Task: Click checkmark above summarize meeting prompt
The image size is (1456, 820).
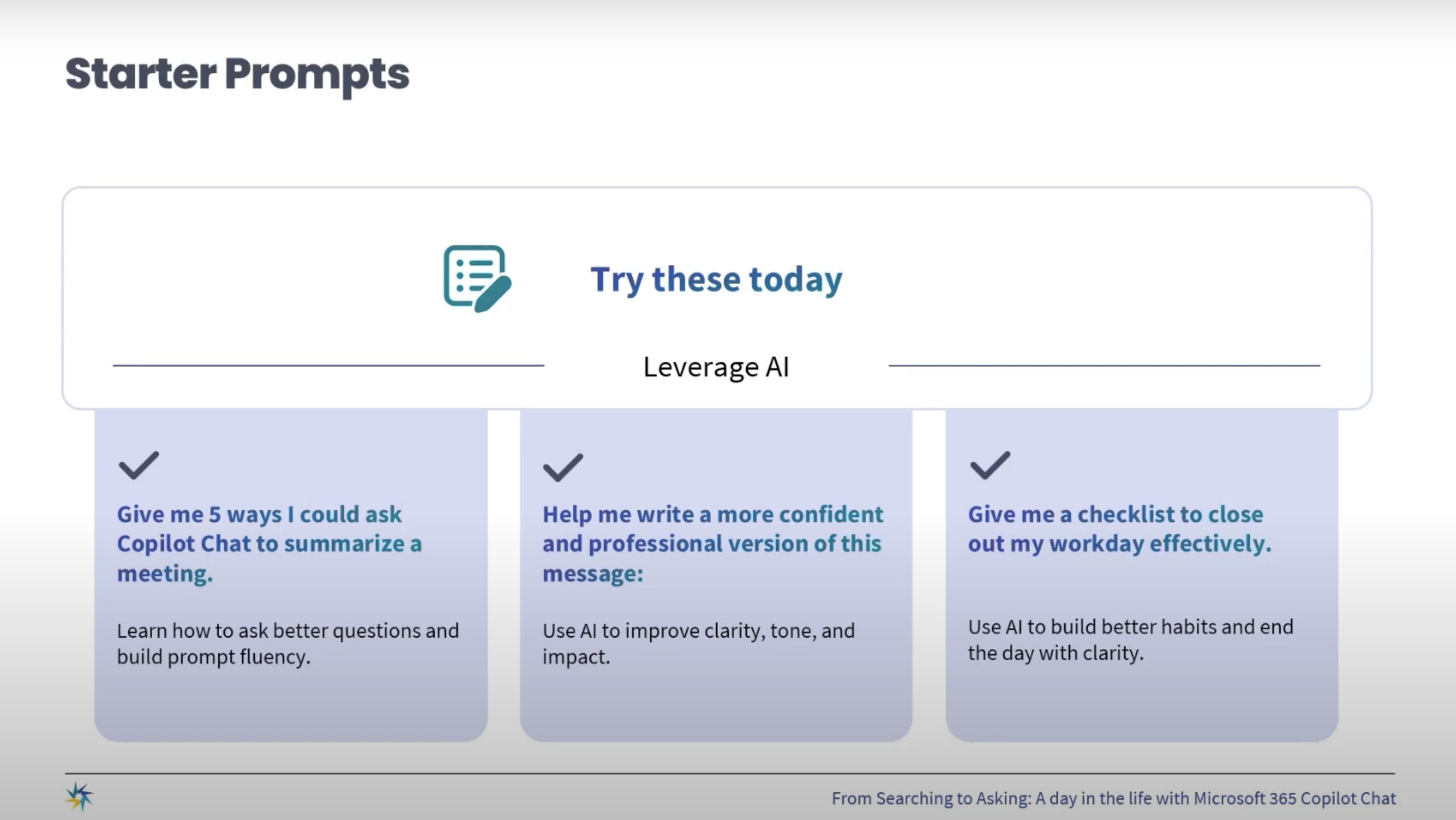Action: 139,465
